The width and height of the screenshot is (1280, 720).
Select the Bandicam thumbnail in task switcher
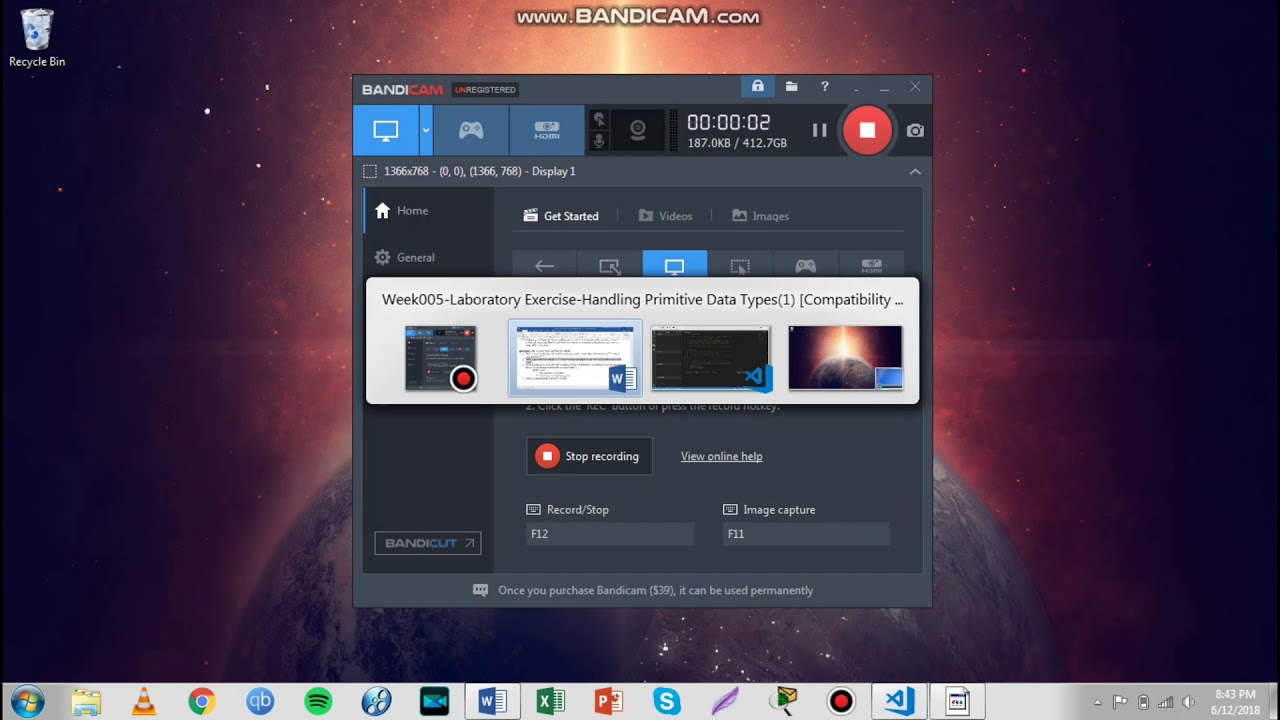point(440,358)
